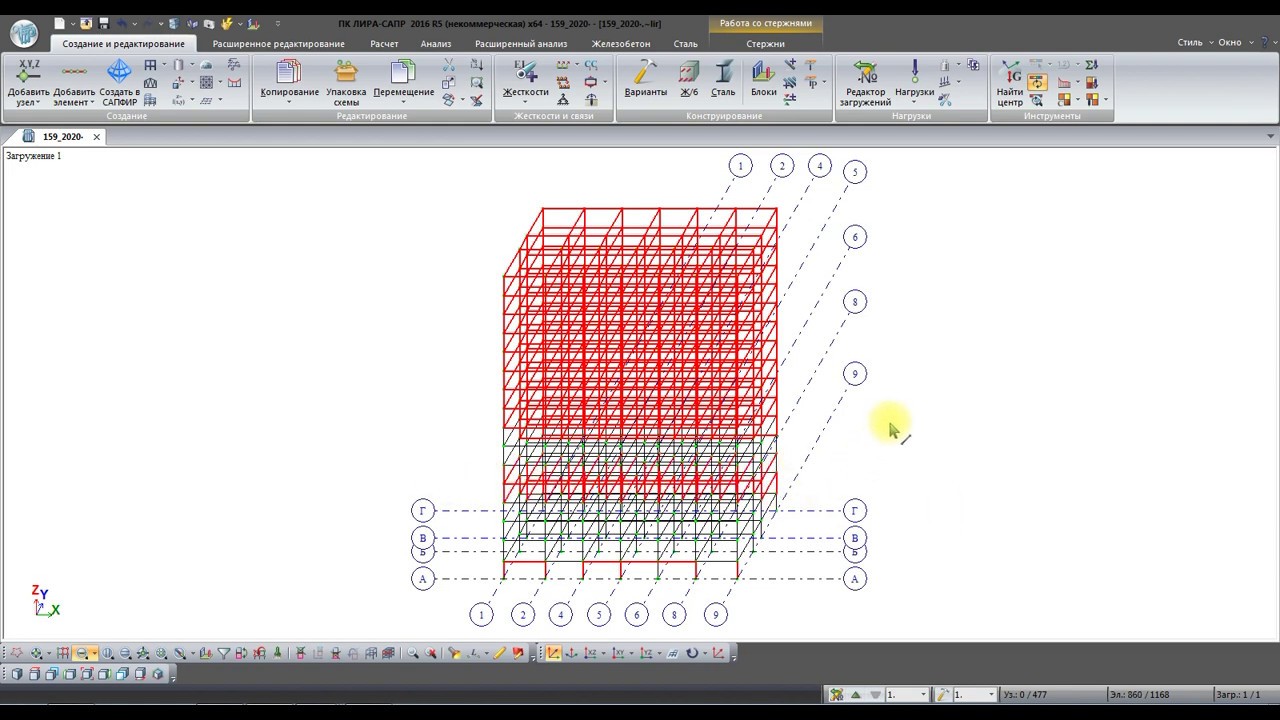
Task: Open the Анализ ribbon tab
Action: 436,44
